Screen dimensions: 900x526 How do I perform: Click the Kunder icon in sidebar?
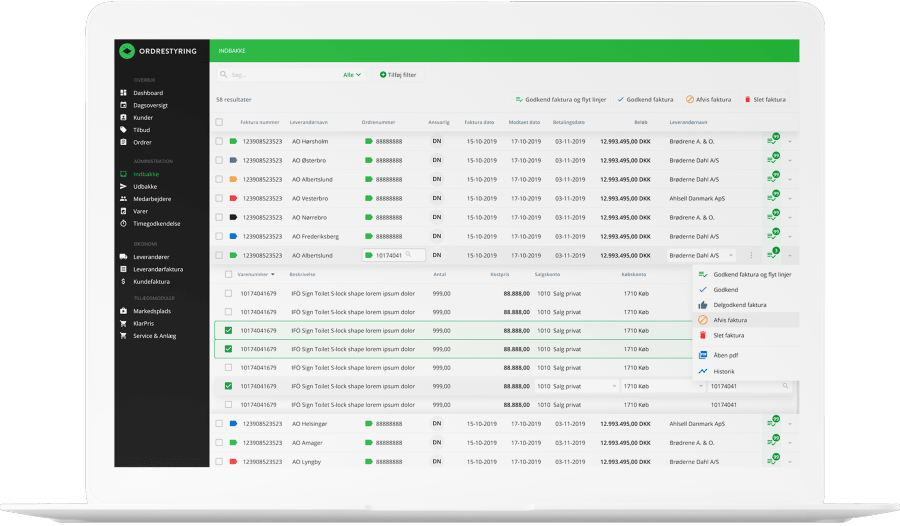point(123,117)
